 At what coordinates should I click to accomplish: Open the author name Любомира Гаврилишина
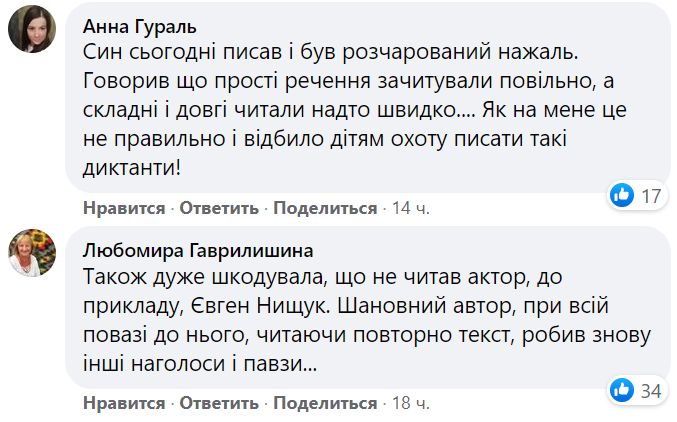click(192, 247)
